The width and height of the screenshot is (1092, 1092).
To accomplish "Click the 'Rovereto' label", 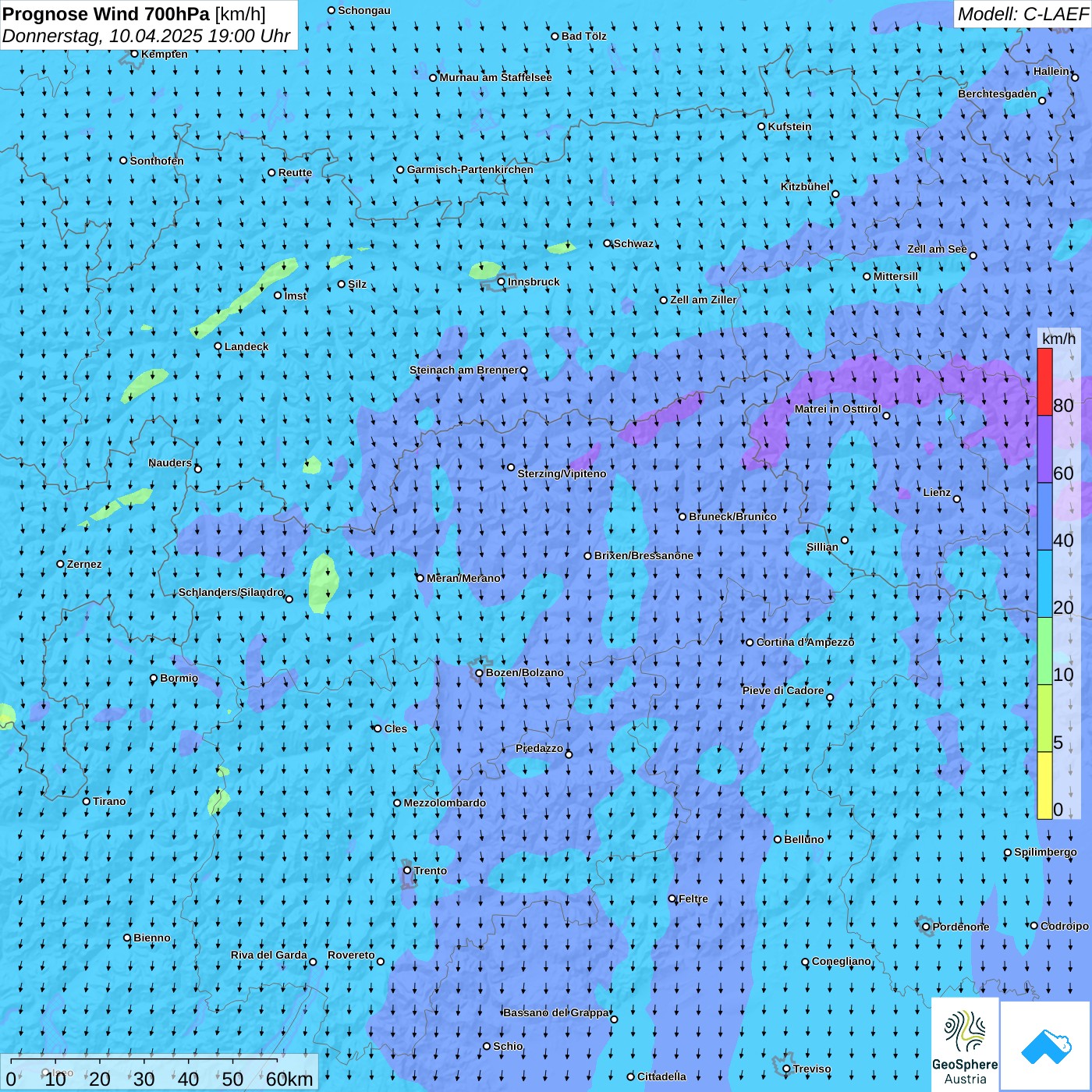I will (351, 955).
